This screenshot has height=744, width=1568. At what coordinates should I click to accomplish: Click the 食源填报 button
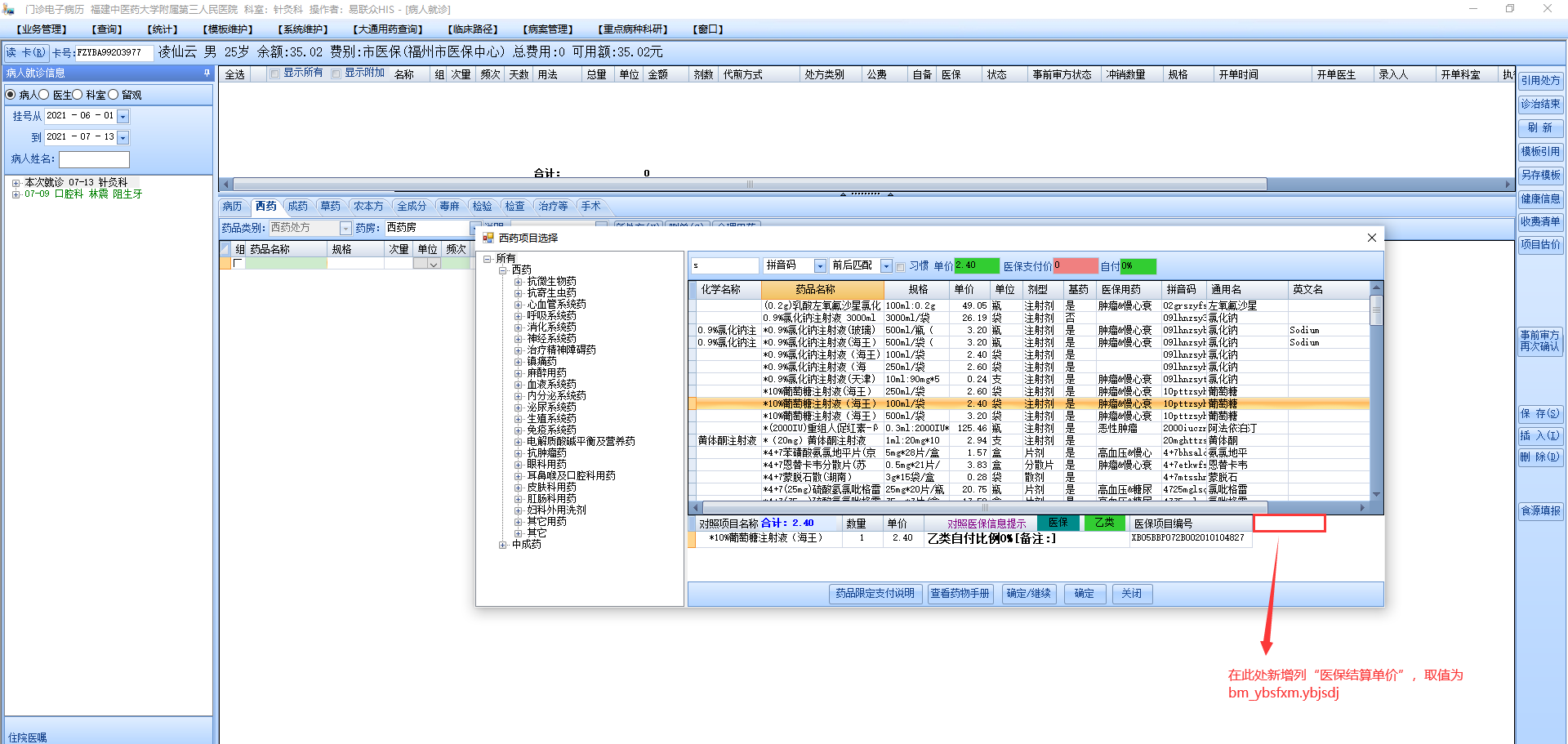pos(1541,511)
